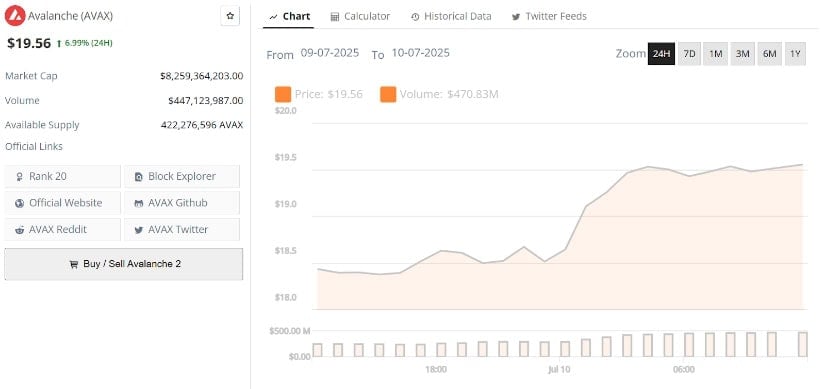Screen dimensions: 825x389
Task: Switch to the Historical Data tab
Action: (451, 16)
